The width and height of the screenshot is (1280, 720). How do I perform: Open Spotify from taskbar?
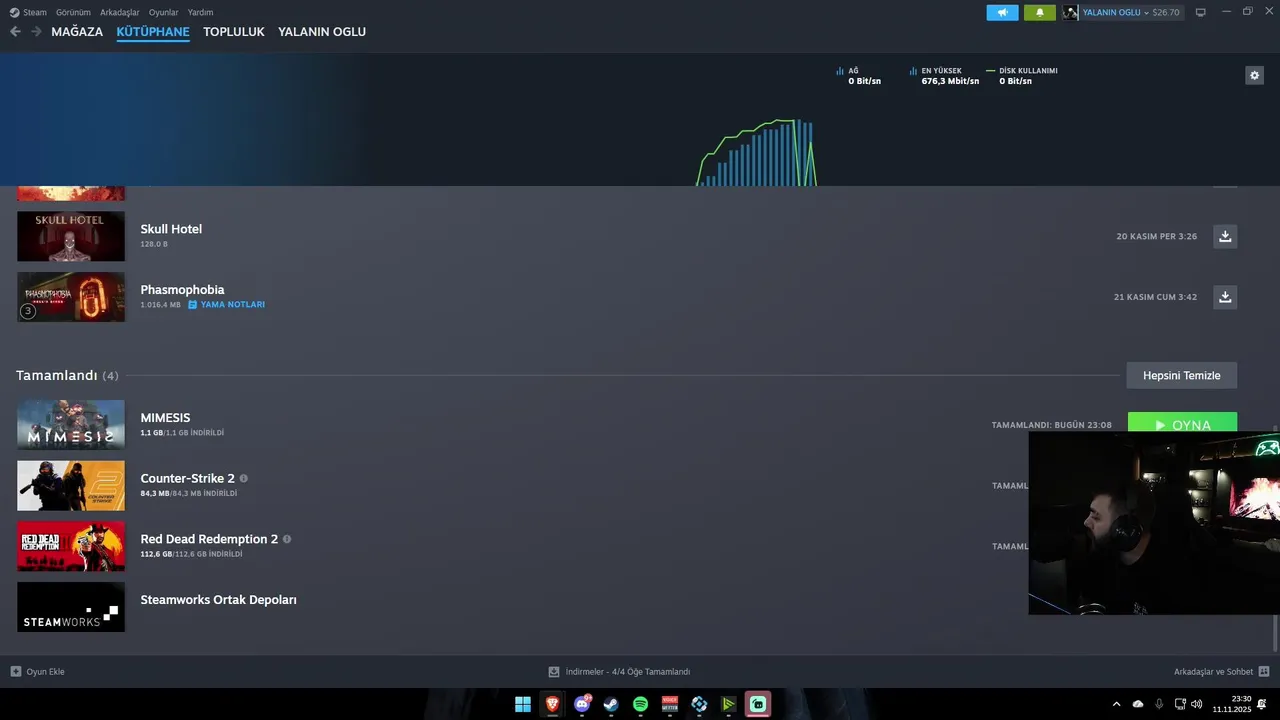coord(640,704)
